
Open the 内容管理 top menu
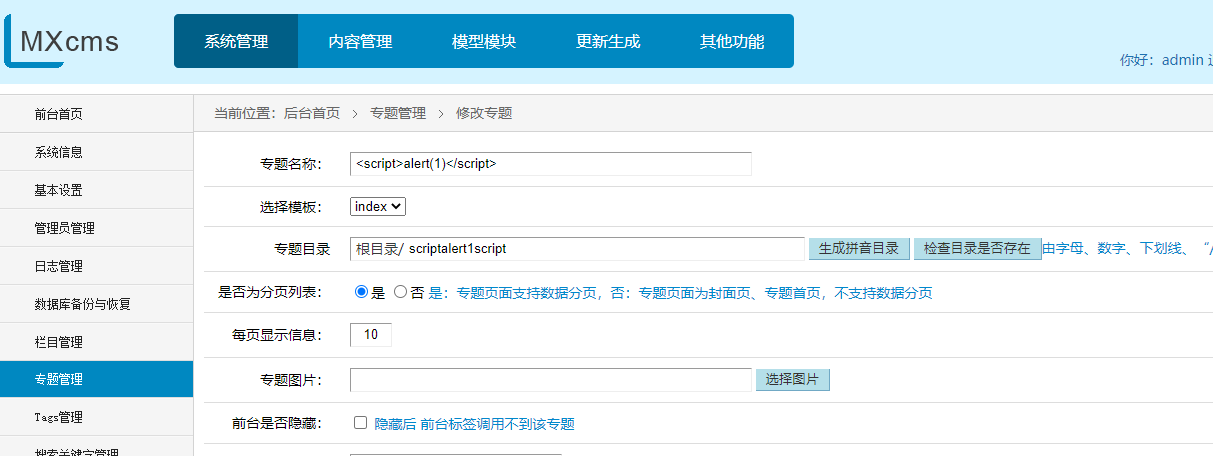coord(360,41)
